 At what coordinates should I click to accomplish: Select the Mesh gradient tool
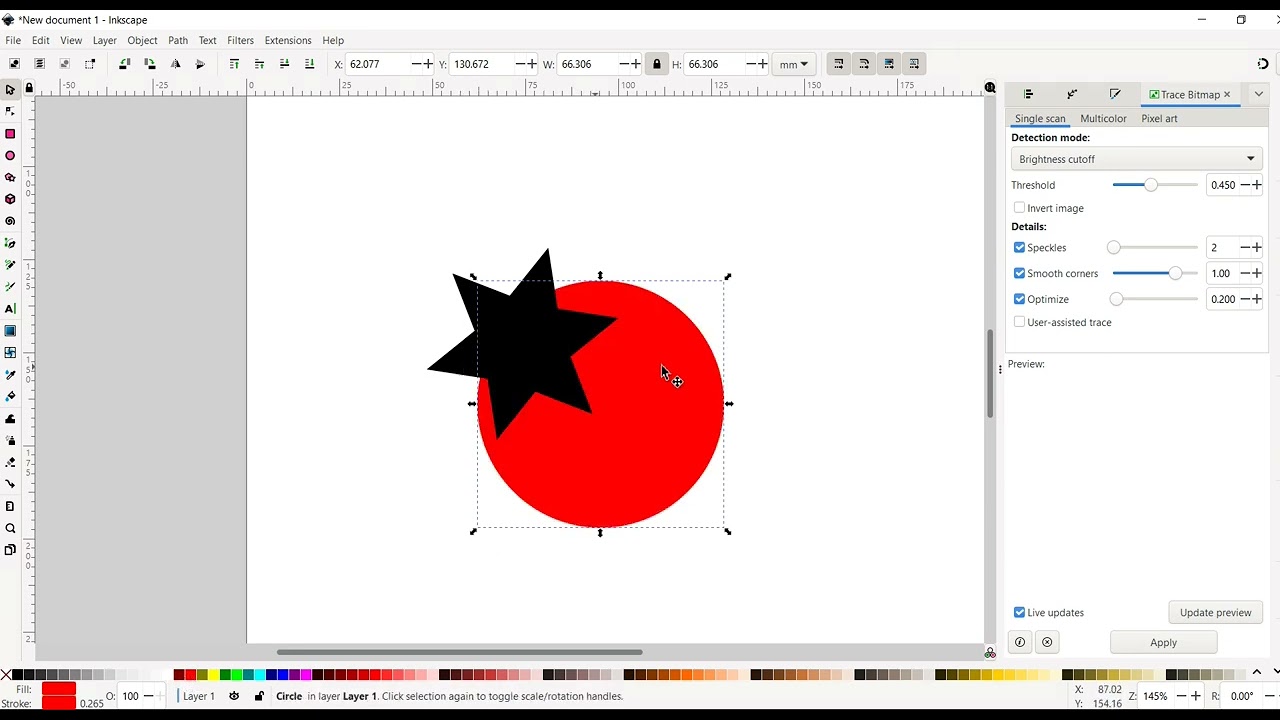pyautogui.click(x=10, y=353)
